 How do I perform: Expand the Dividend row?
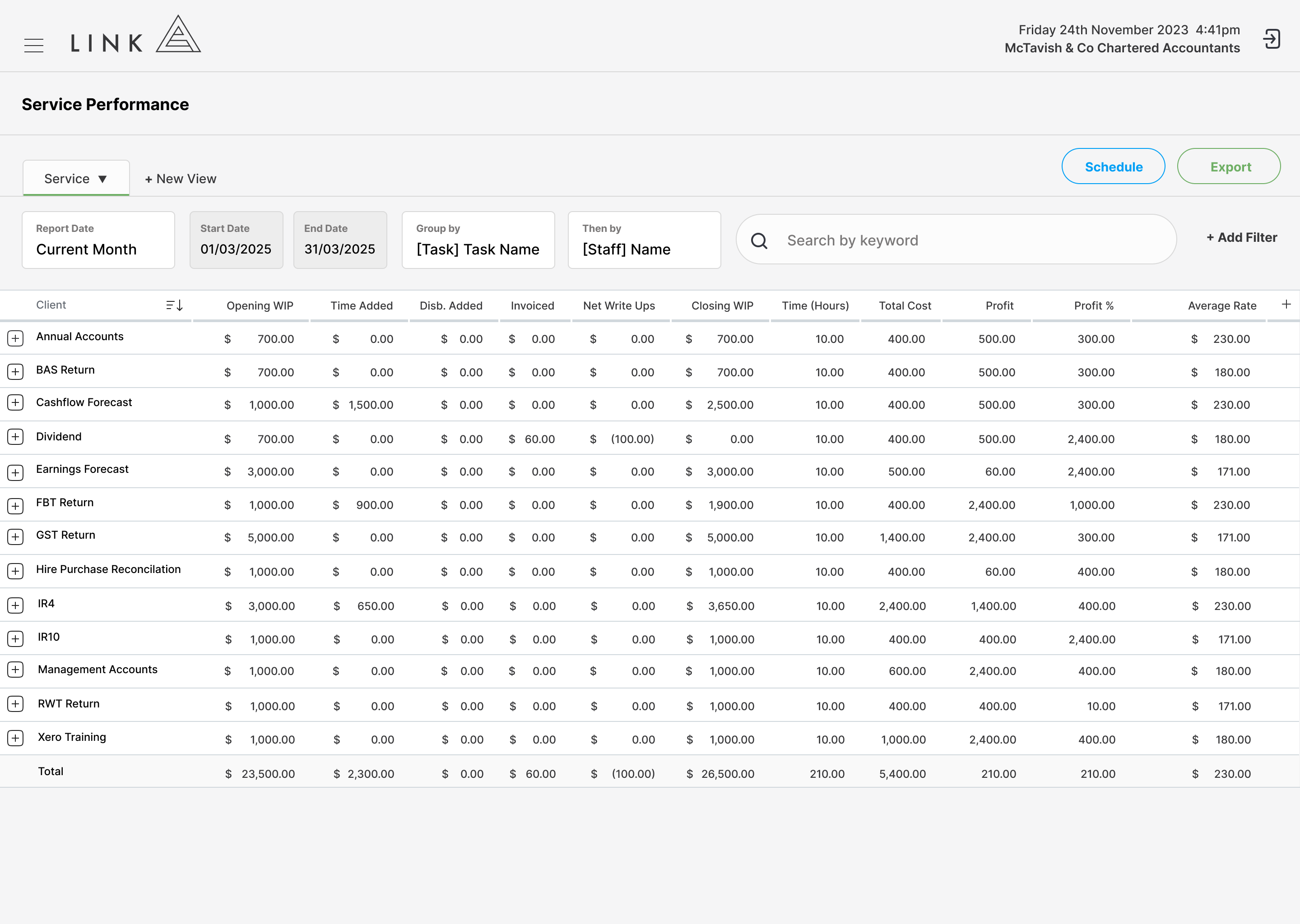pos(15,437)
